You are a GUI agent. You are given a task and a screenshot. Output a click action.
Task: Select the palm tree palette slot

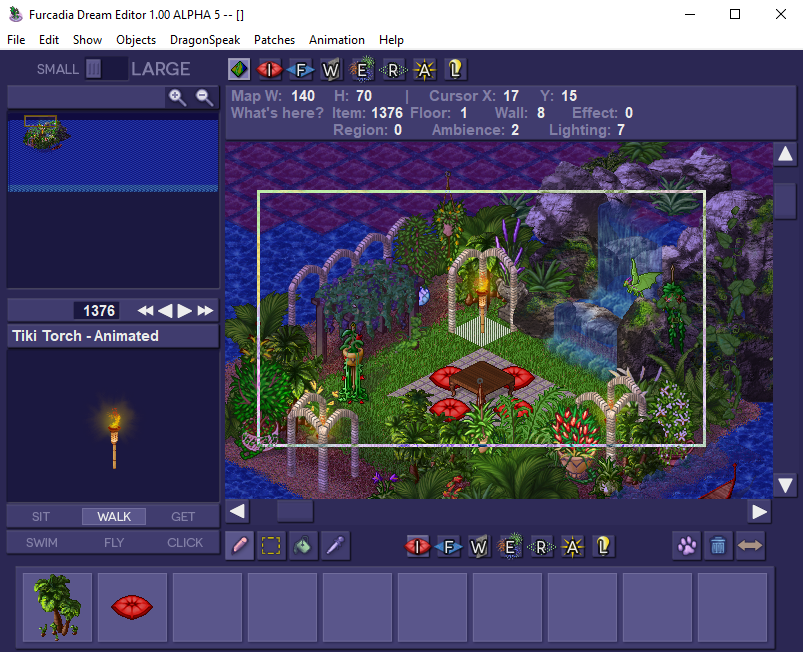coord(57,607)
